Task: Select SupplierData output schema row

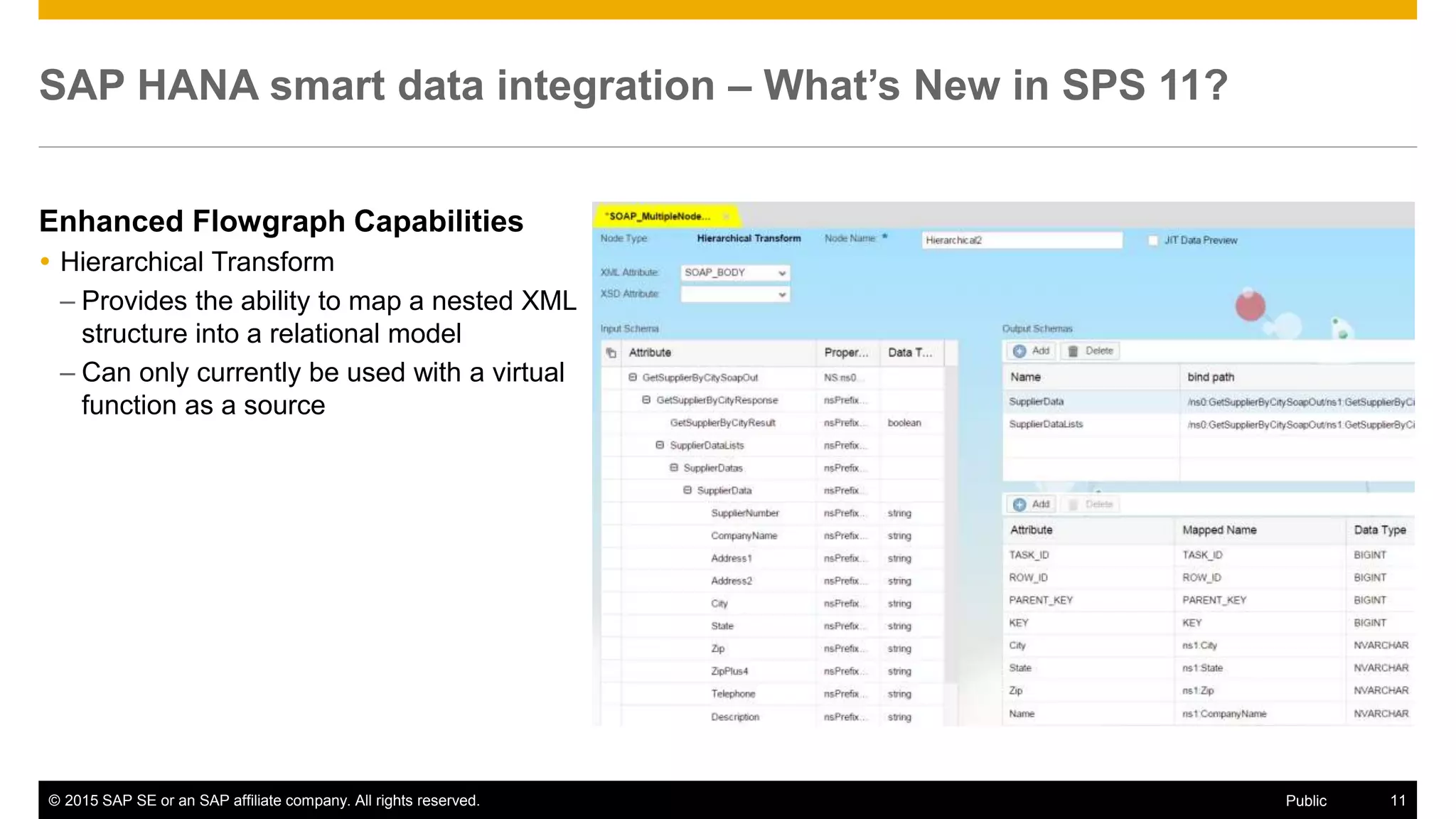Action: (1209, 402)
